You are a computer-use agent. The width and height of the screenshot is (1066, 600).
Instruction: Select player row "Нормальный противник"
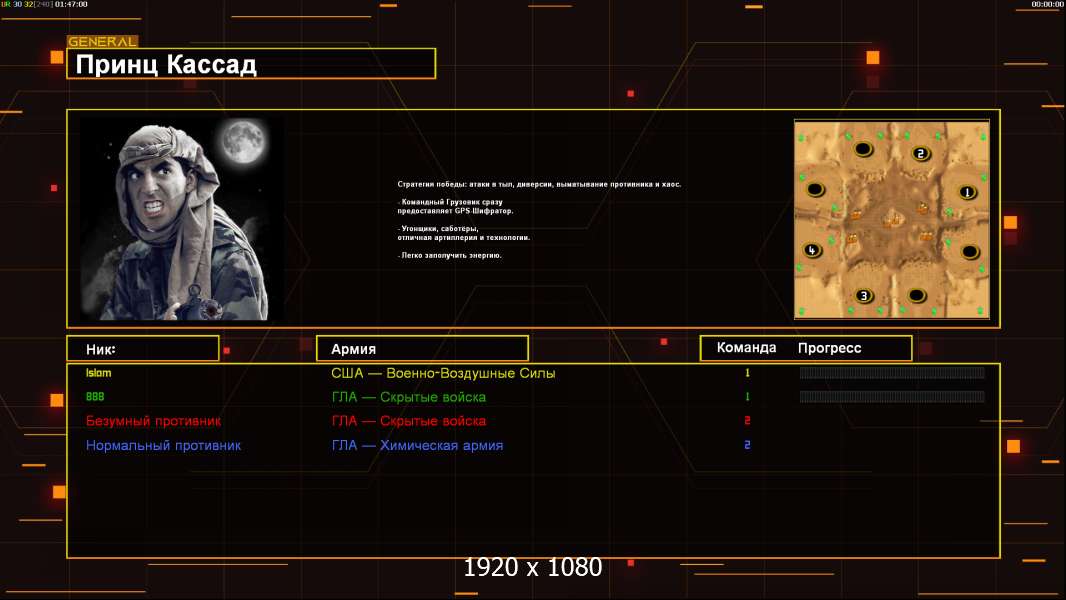163,445
